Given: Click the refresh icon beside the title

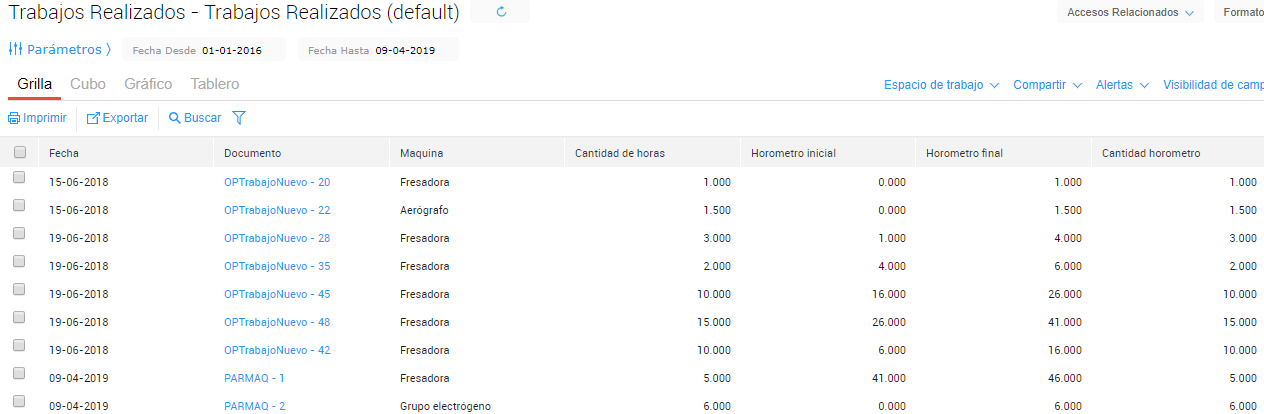Looking at the screenshot, I should (x=500, y=12).
